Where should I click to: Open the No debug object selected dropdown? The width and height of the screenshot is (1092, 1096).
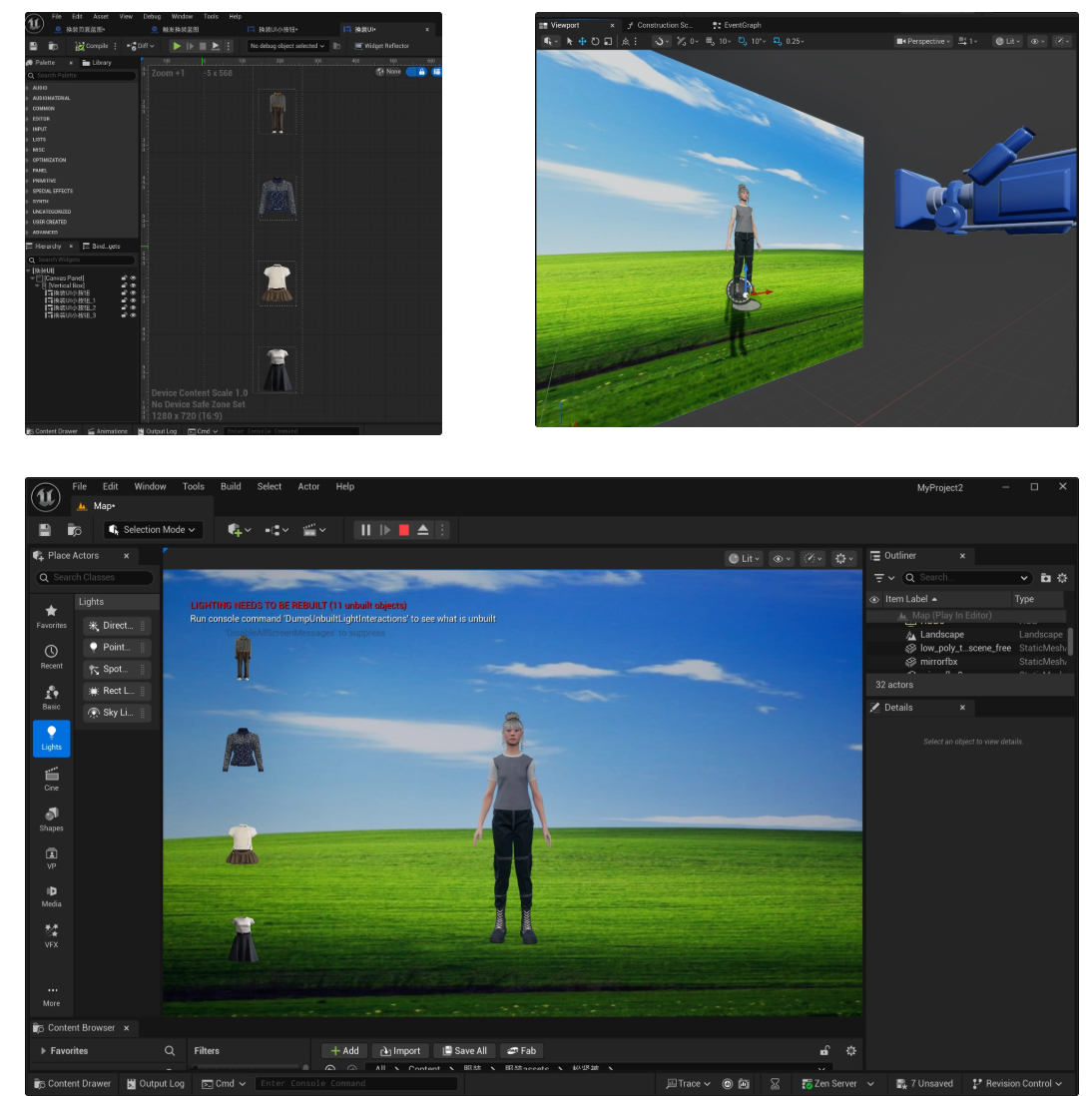[x=287, y=46]
